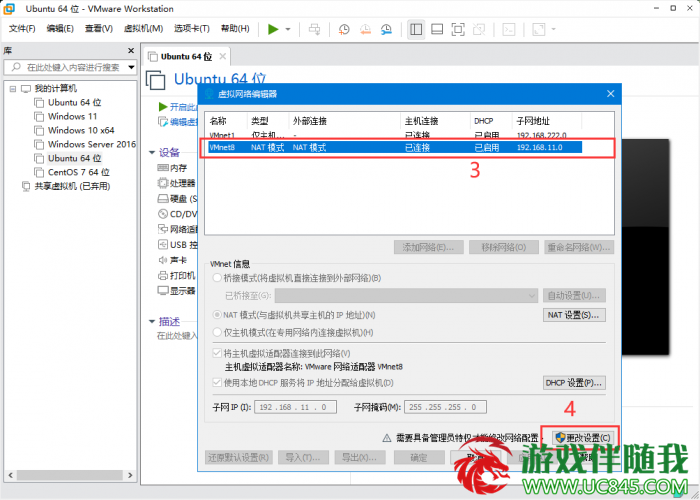Click the 打印机 printer device icon
This screenshot has height=500, width=700.
tap(163, 275)
